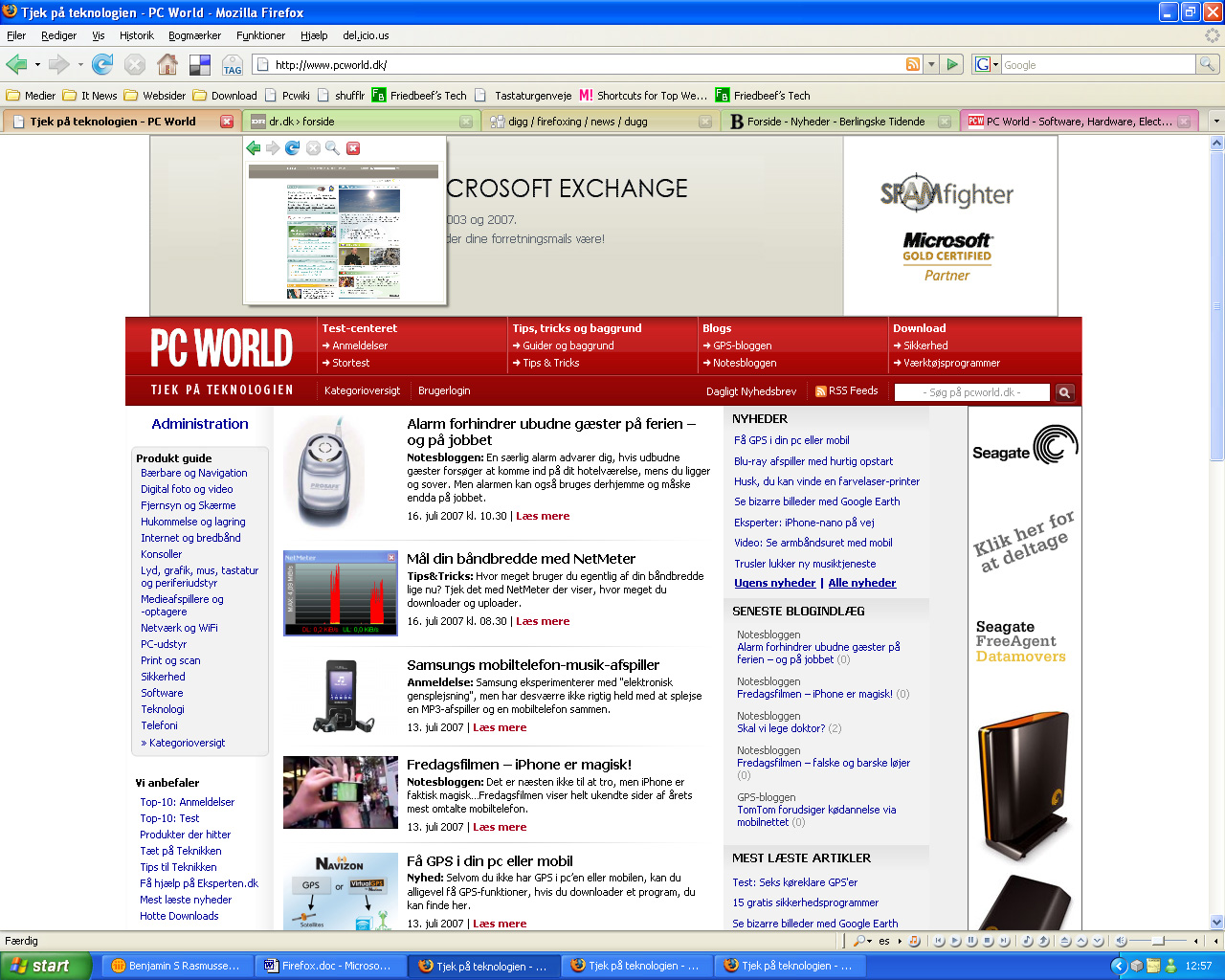Viewport: 1225px width, 980px height.
Task: Open the Bogmærker menu
Action: point(194,35)
